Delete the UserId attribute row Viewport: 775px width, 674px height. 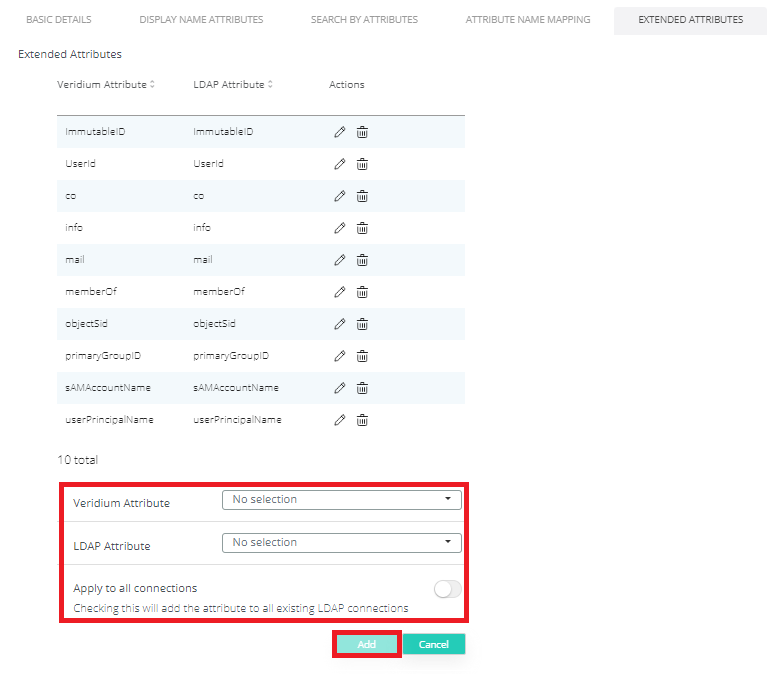[x=363, y=164]
